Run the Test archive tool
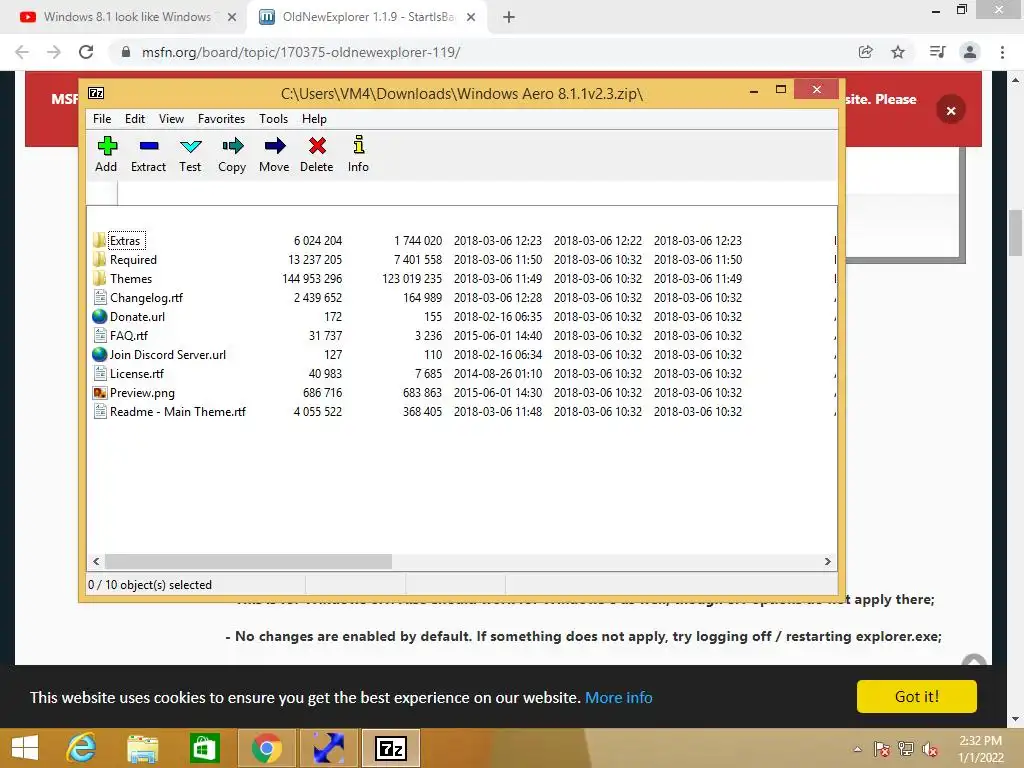1024x768 pixels. (190, 155)
